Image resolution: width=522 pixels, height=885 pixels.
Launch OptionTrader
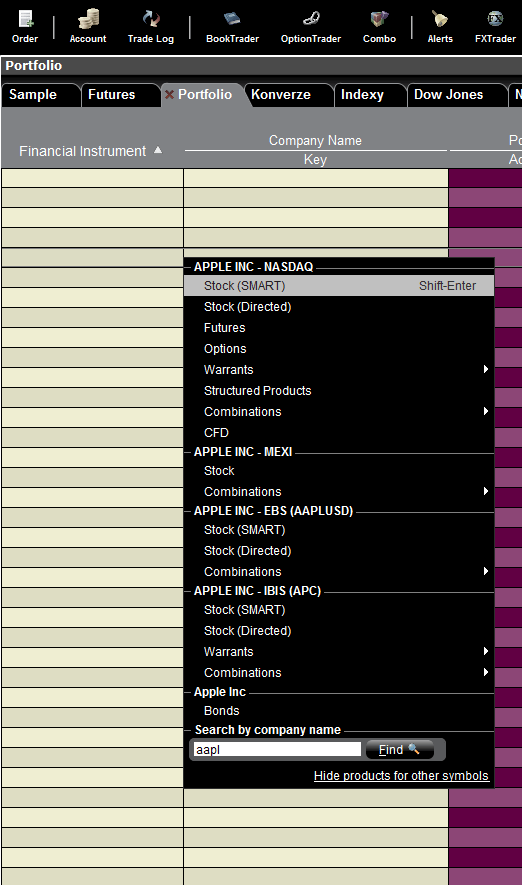coord(311,27)
